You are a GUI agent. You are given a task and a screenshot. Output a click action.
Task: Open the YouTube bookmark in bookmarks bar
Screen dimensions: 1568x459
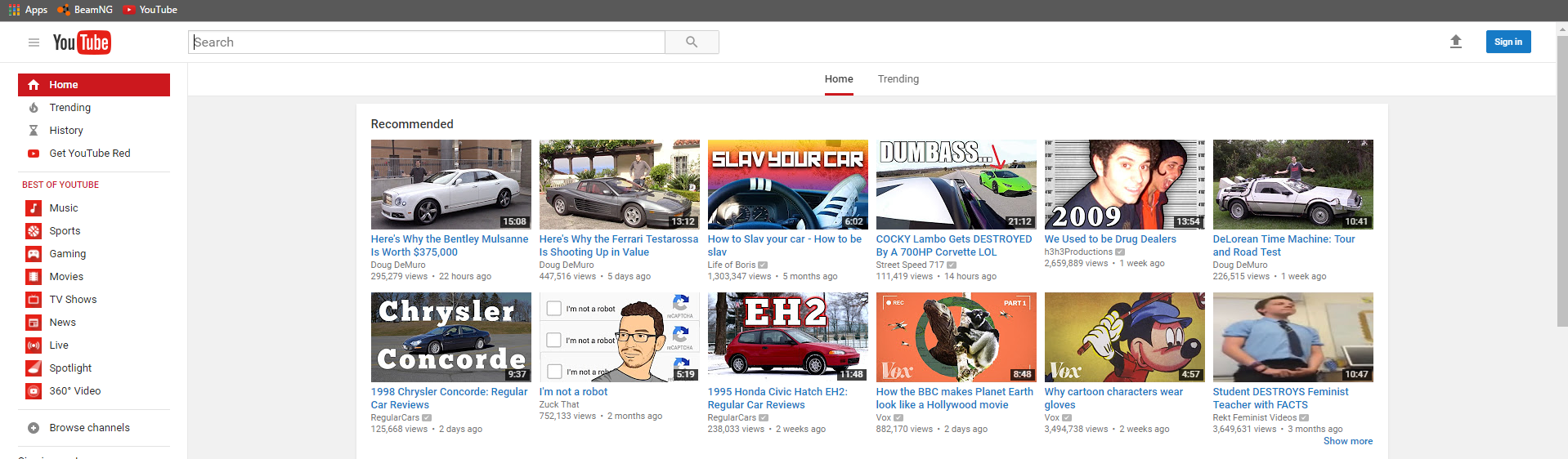click(150, 10)
